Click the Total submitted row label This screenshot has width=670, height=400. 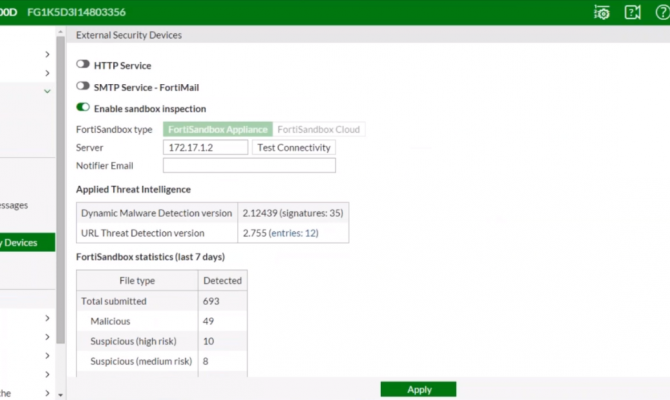click(114, 301)
